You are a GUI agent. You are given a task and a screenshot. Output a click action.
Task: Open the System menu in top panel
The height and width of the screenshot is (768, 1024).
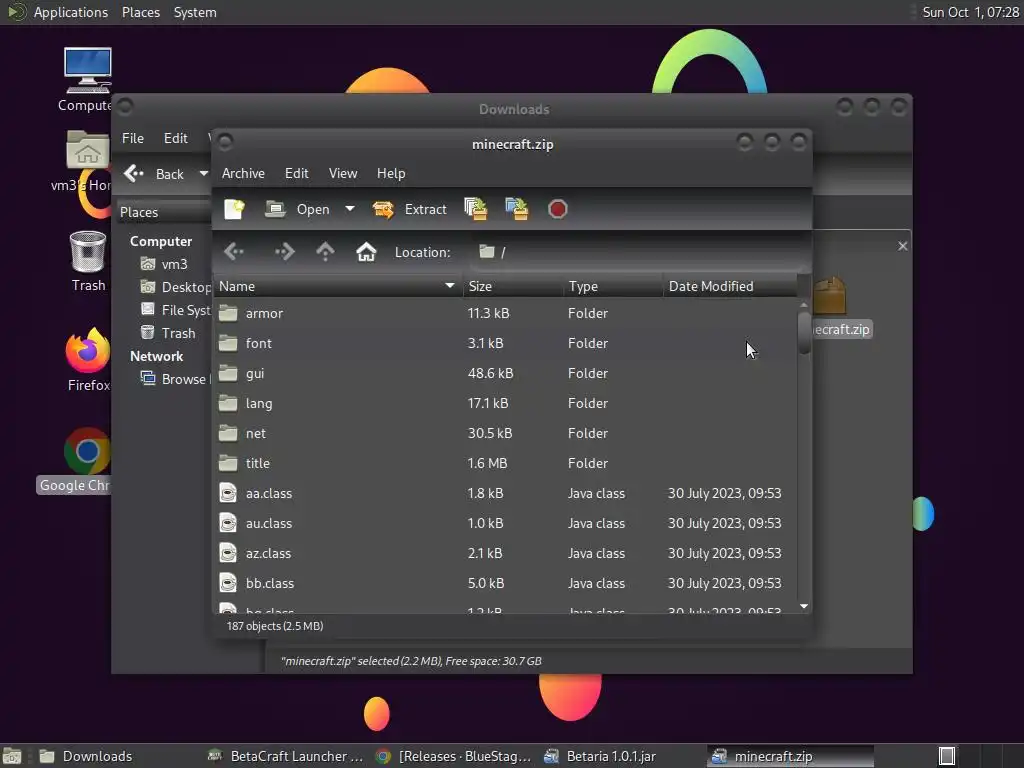click(195, 12)
